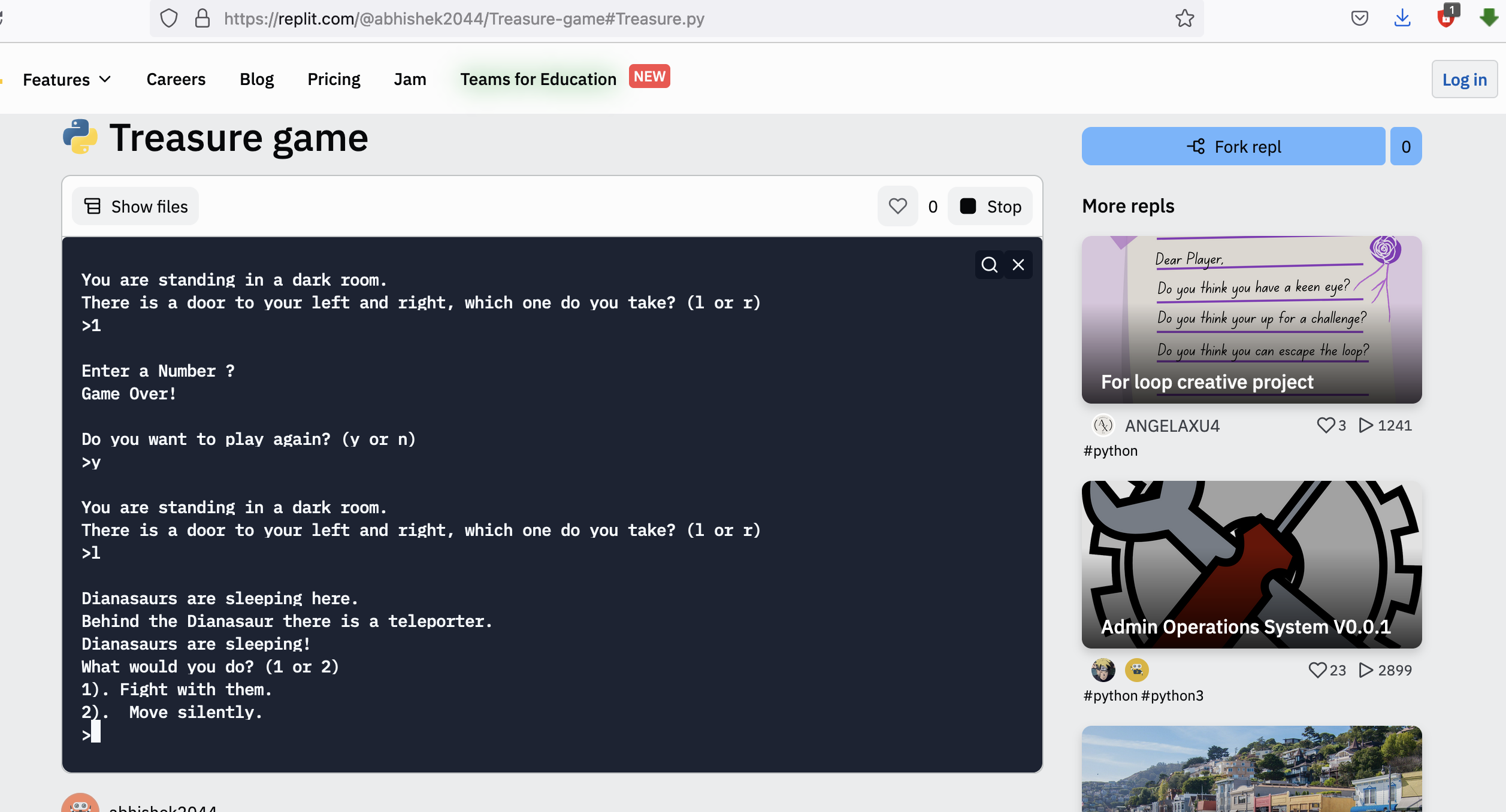Show files panel toggle
This screenshot has width=1506, height=812.
point(135,207)
